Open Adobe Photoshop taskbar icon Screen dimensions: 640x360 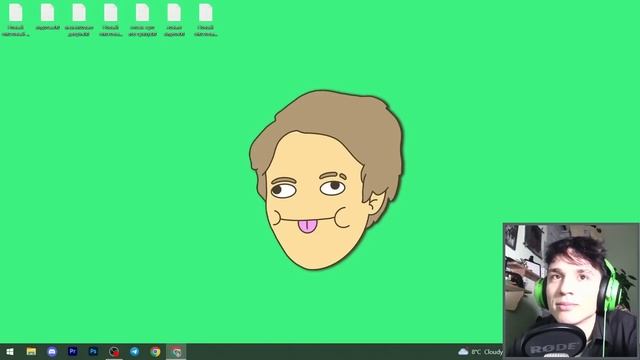[93, 351]
